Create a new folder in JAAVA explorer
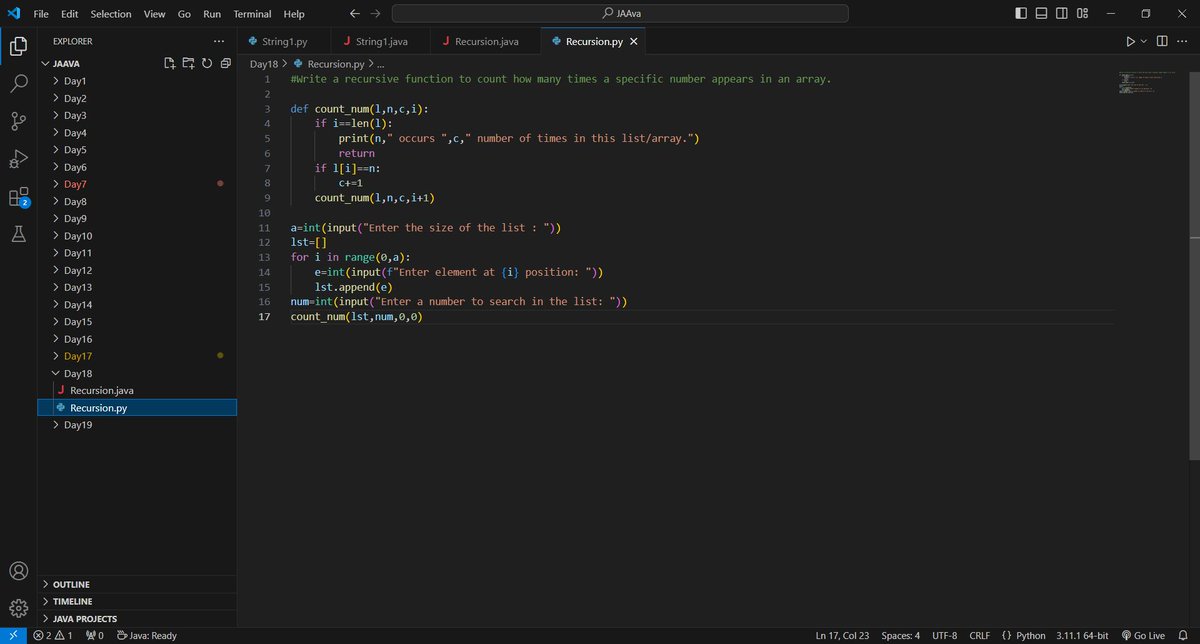This screenshot has width=1200, height=644. 189,63
